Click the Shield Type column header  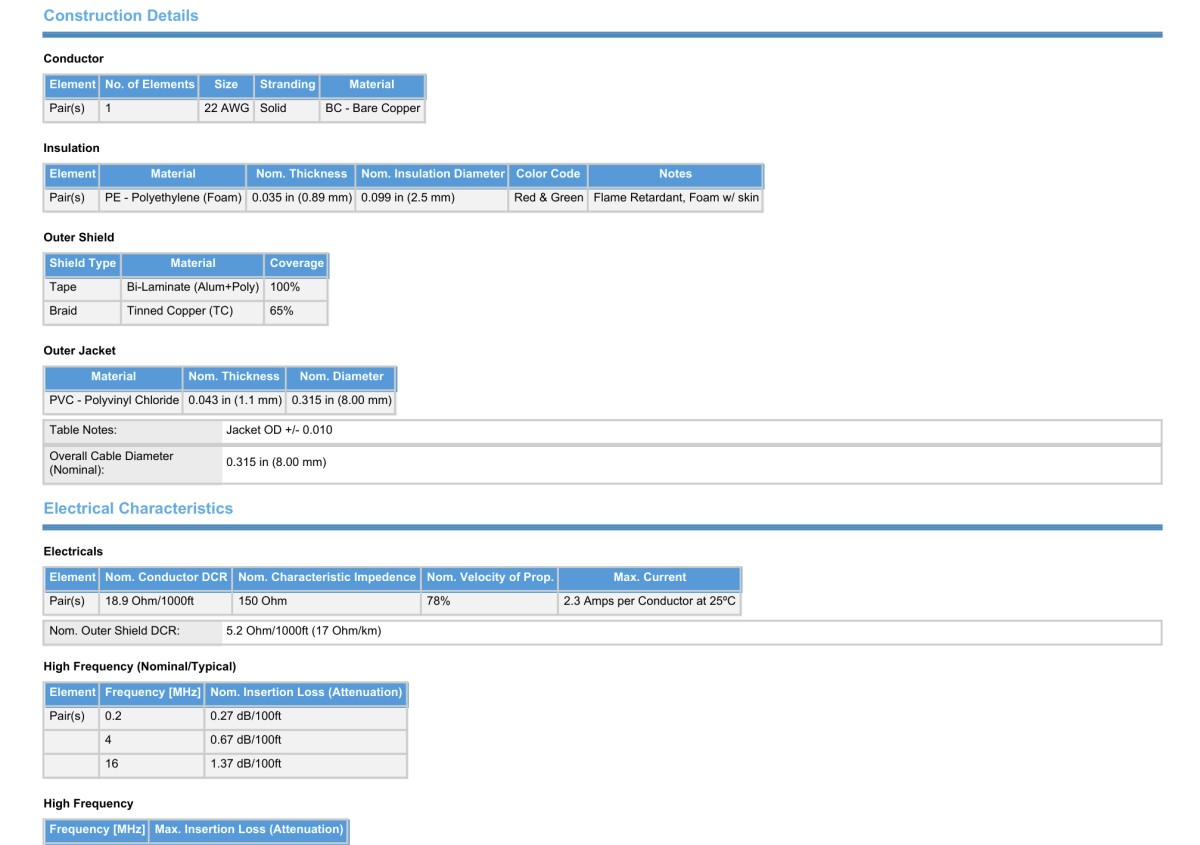pyautogui.click(x=82, y=264)
